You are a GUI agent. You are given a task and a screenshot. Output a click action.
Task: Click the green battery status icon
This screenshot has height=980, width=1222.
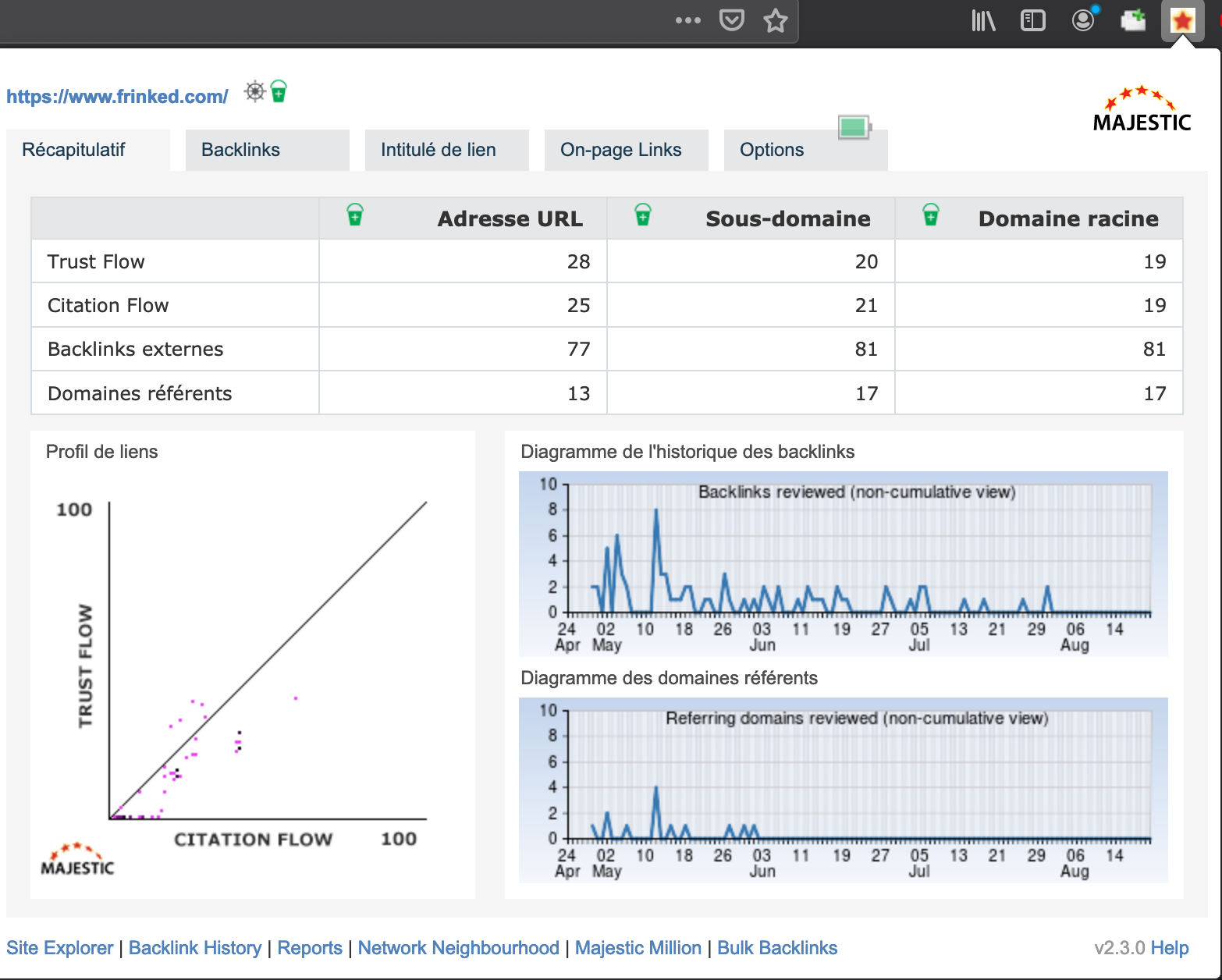(x=854, y=126)
